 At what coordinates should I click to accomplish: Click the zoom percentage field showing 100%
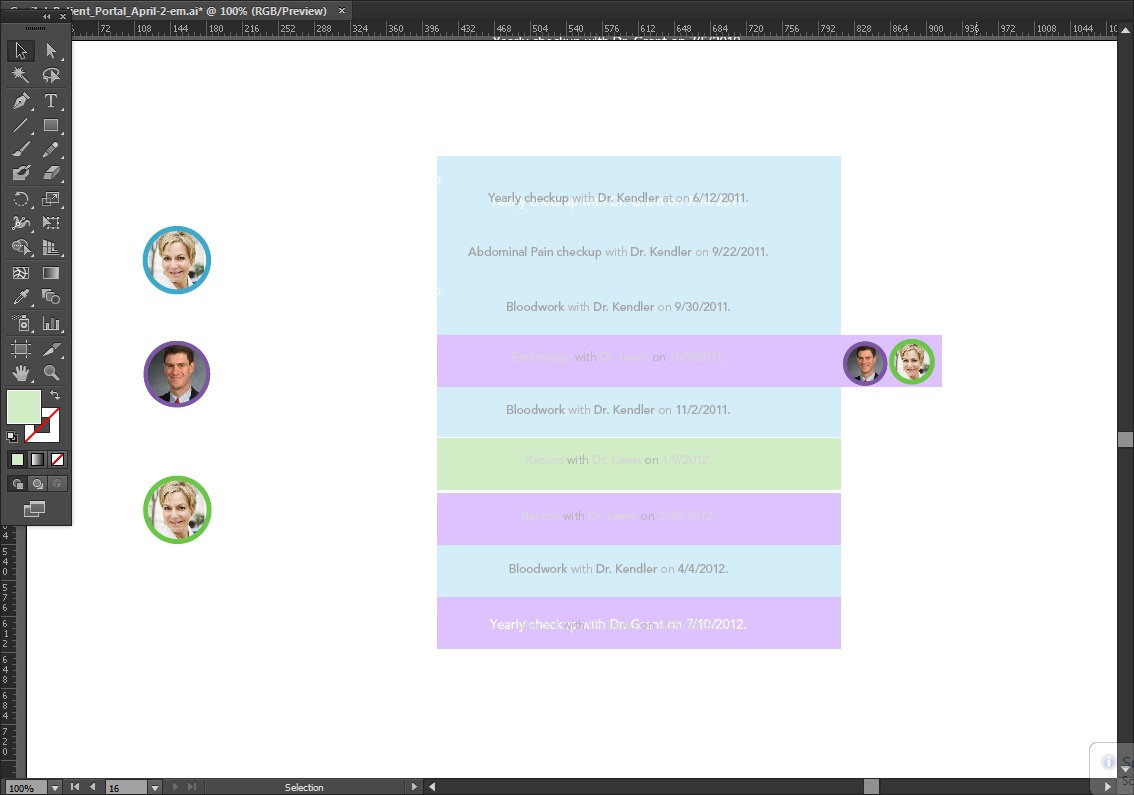[x=26, y=788]
